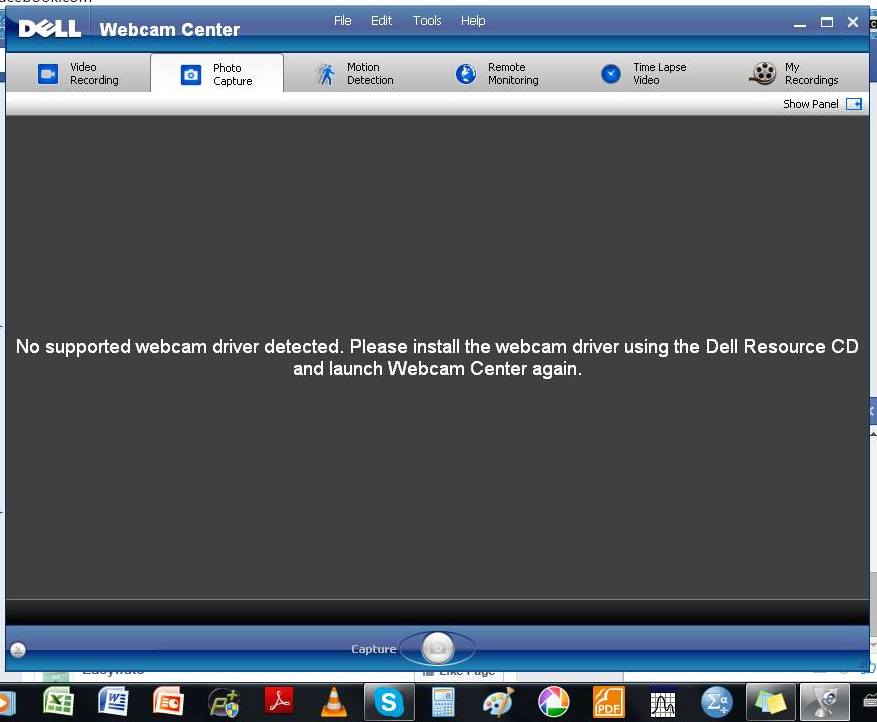
Task: Close the Webcam Center window
Action: pos(852,22)
